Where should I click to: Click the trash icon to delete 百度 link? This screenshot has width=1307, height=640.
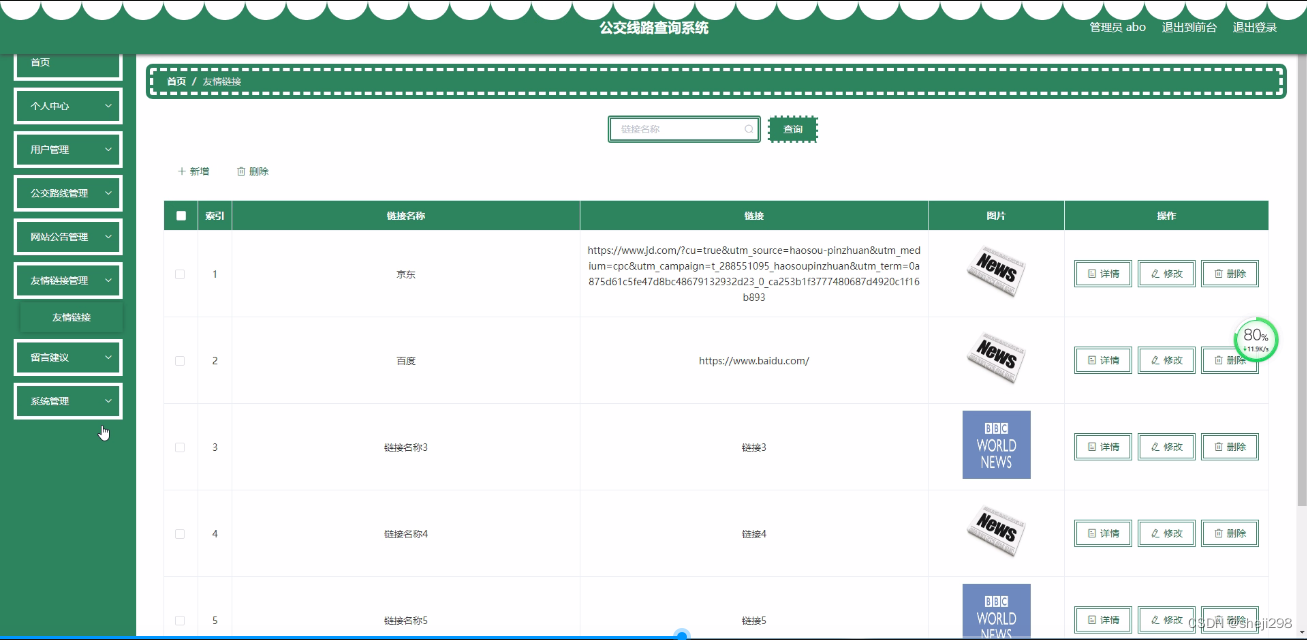coord(1219,360)
